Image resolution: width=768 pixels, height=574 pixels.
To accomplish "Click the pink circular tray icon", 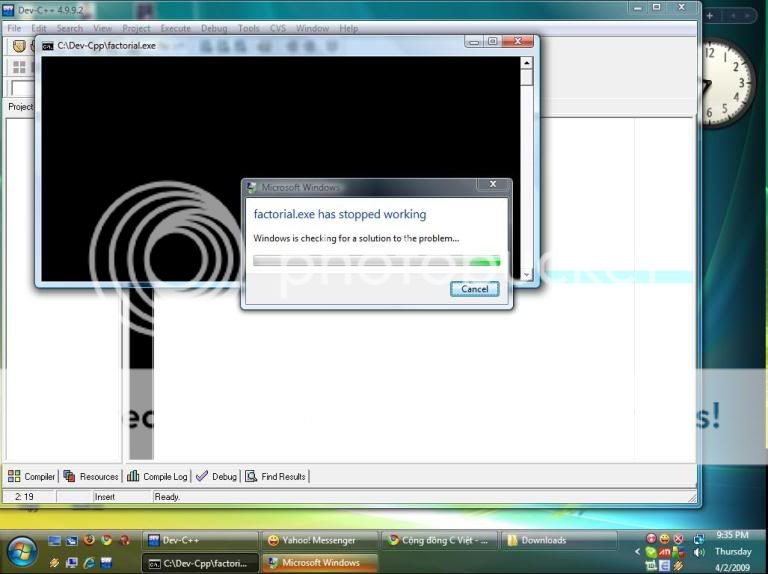I will 651,539.
